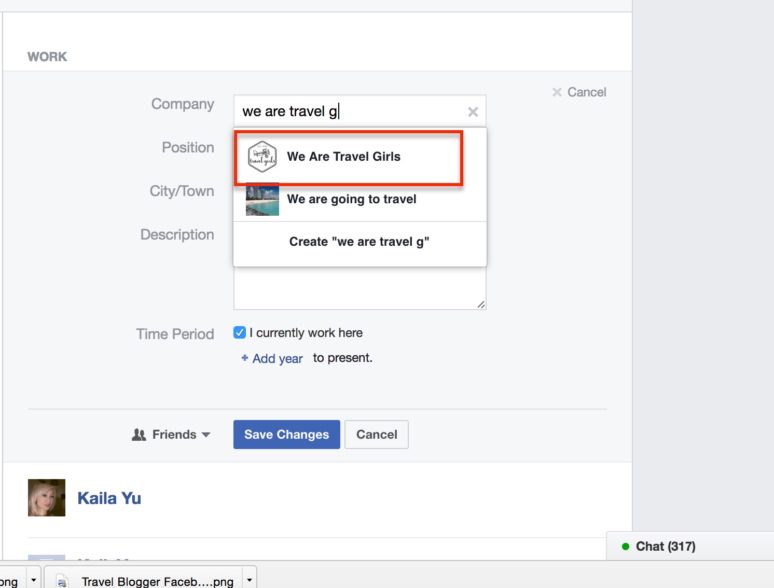Clear the Company field with the x icon
The image size is (774, 588).
click(472, 112)
